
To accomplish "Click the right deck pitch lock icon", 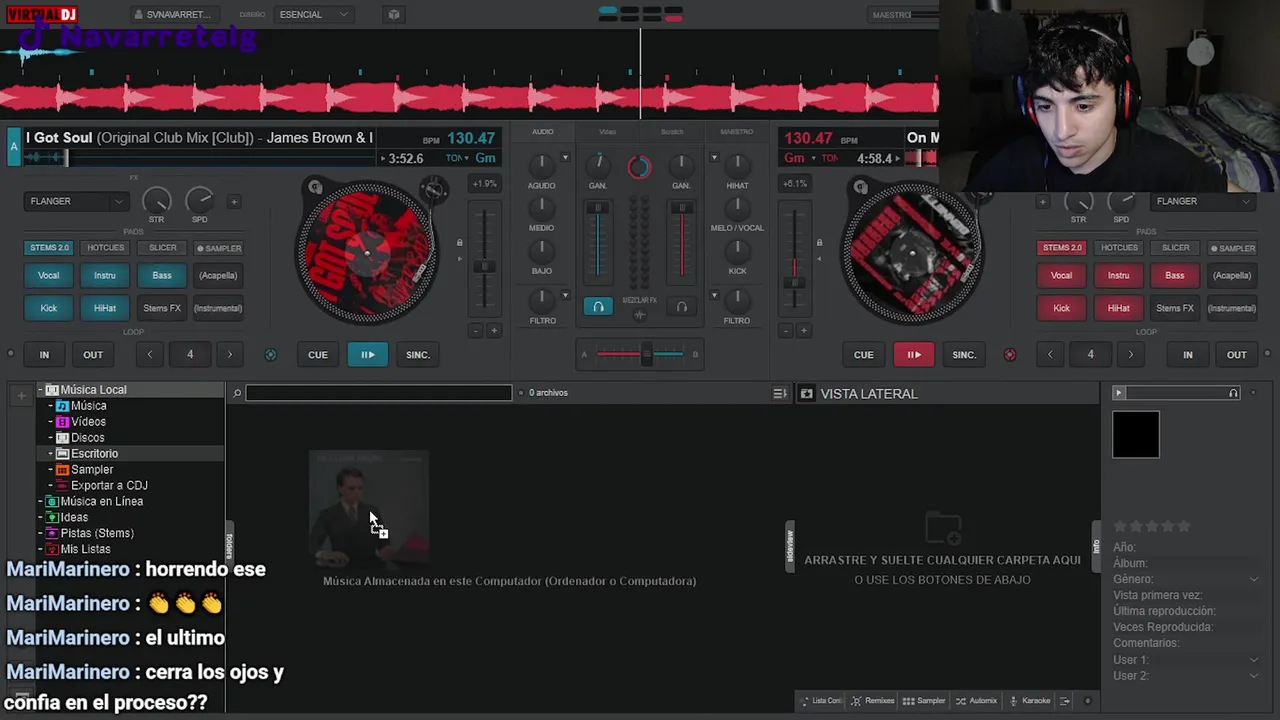I will pyautogui.click(x=819, y=242).
